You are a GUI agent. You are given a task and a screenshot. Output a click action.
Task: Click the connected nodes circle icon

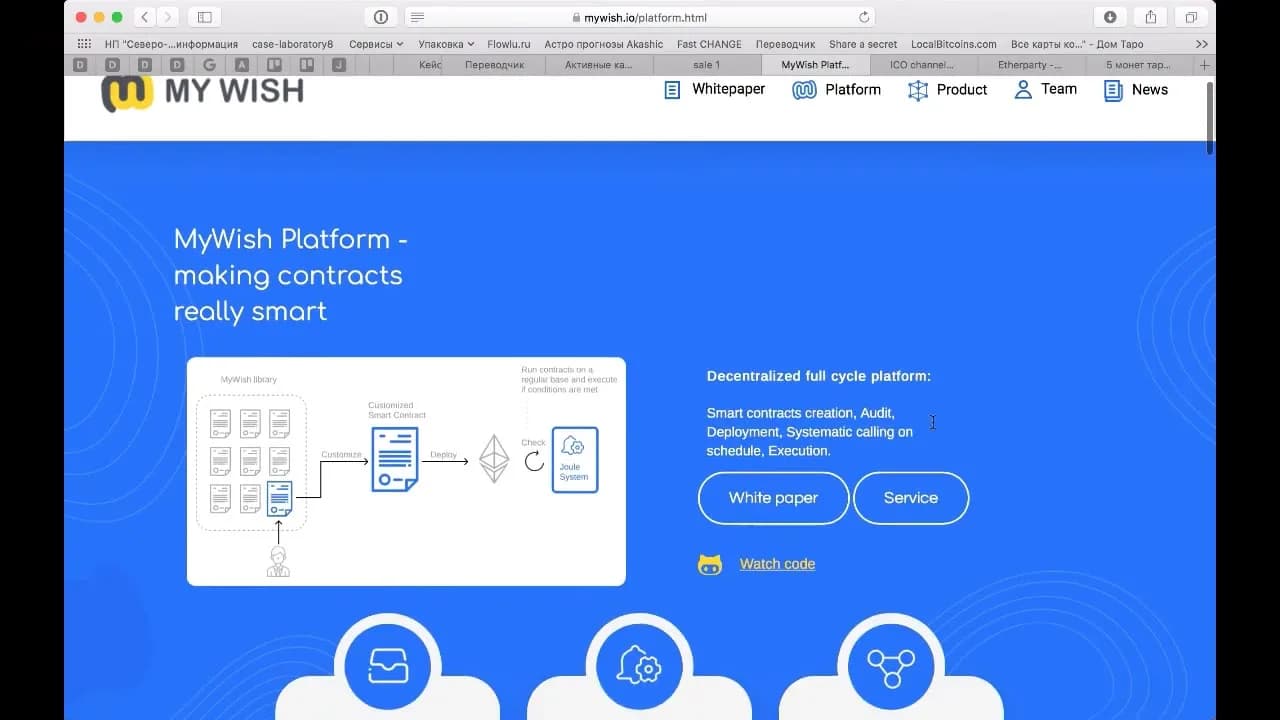[891, 666]
